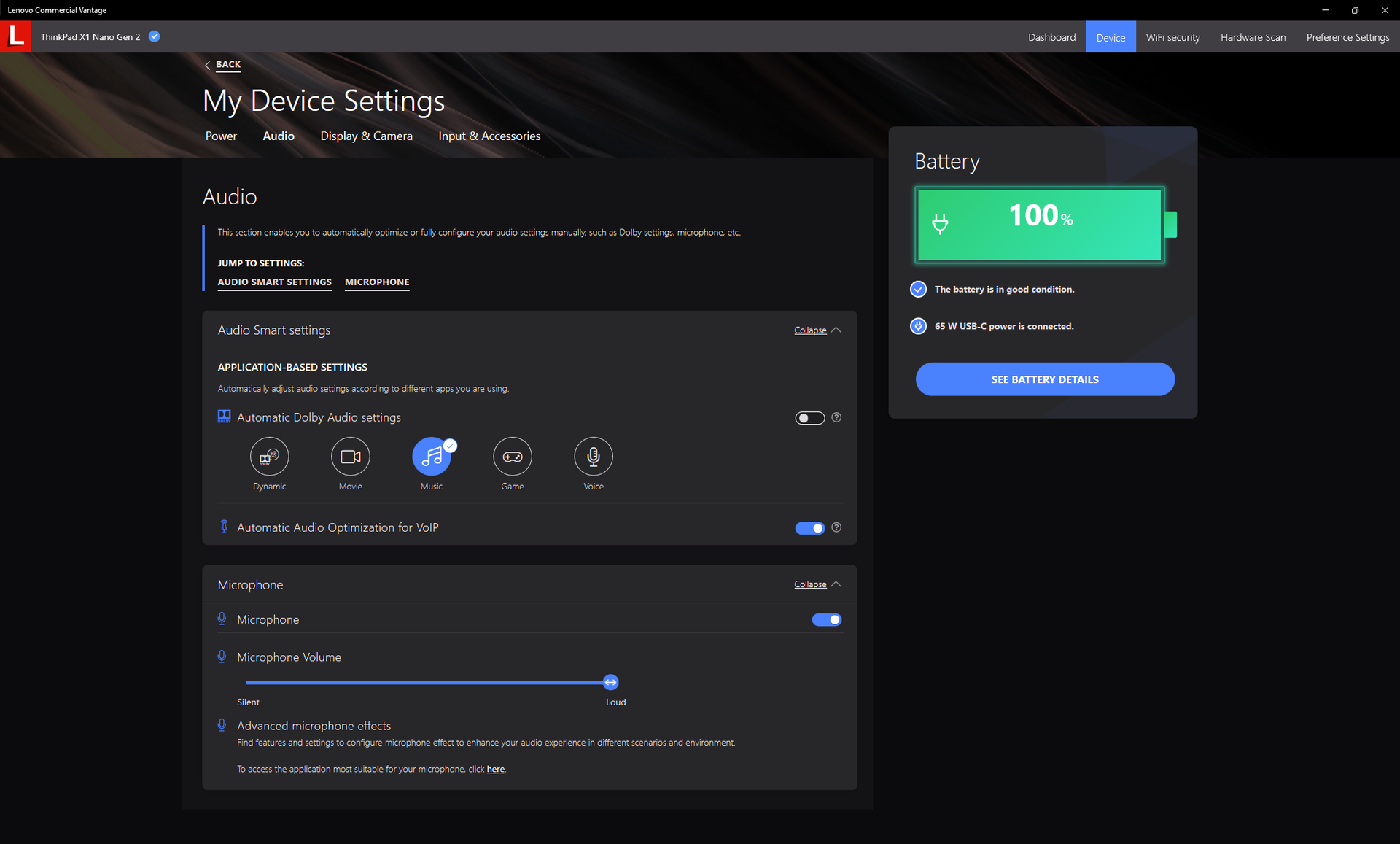Screen dimensions: 1400x844
Task: Select the Game audio mode icon
Action: click(x=512, y=457)
